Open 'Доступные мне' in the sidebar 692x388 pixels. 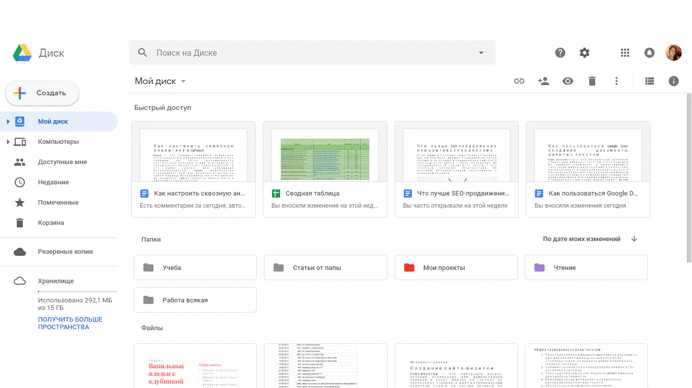[59, 162]
